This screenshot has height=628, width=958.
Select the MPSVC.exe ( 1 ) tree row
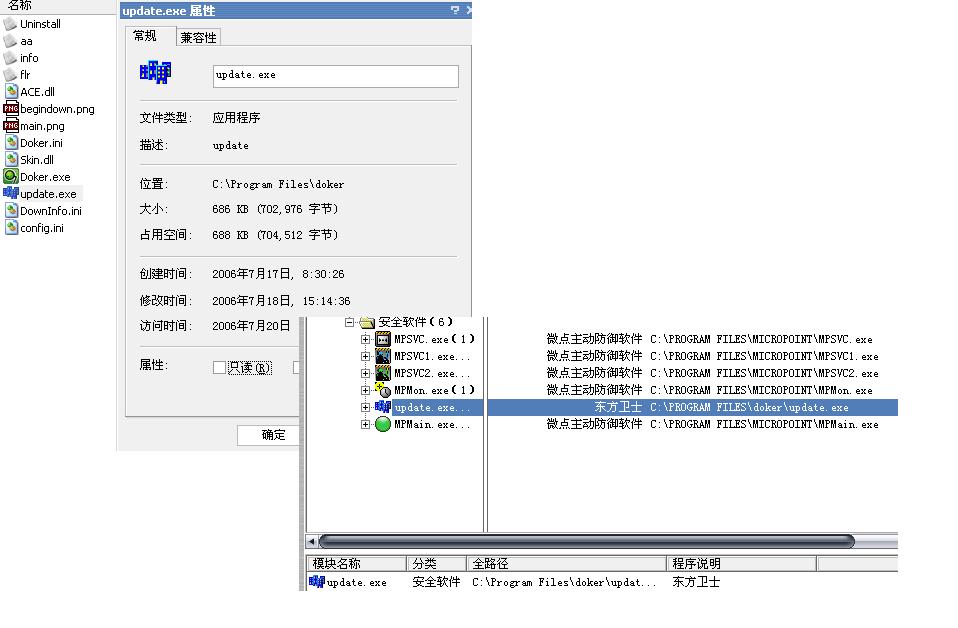(434, 339)
